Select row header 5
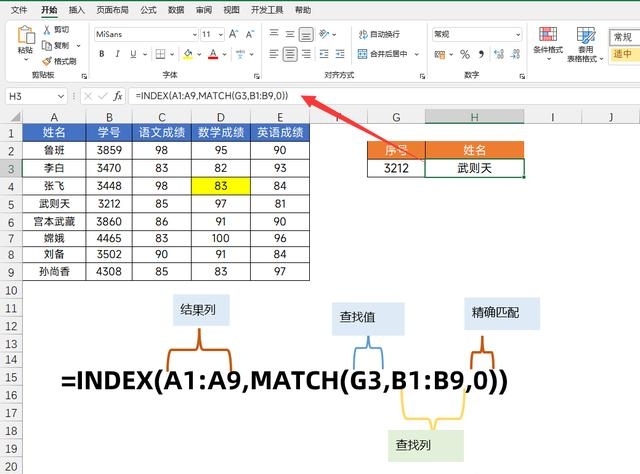 (11, 204)
